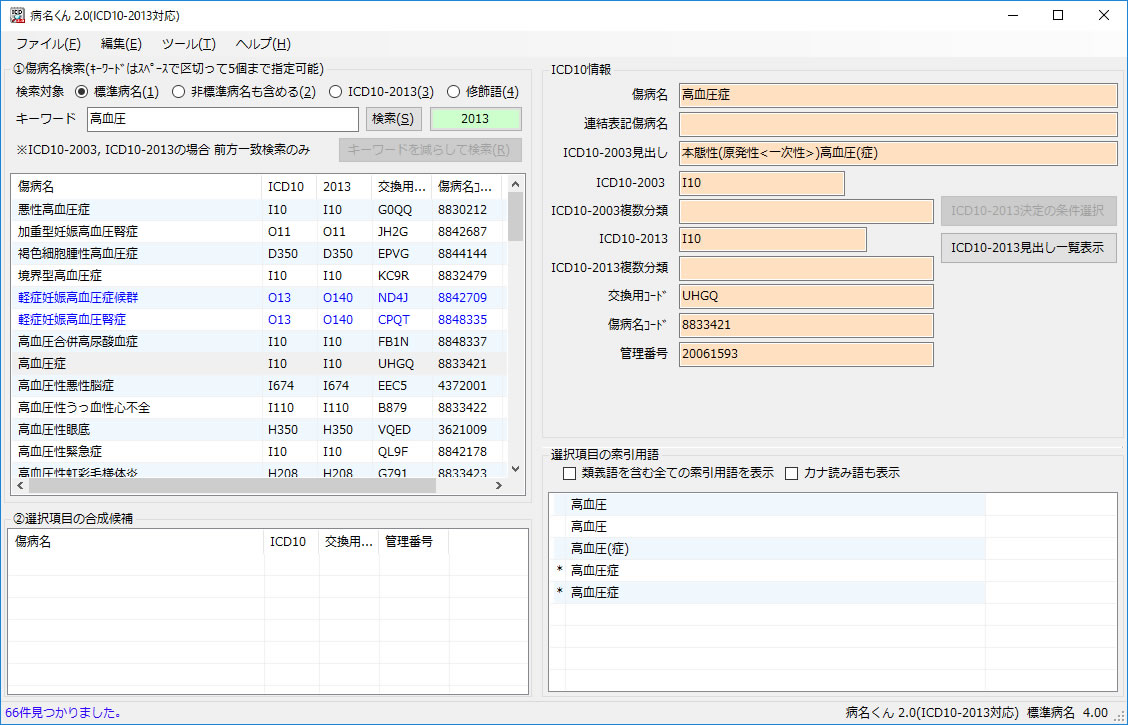Select the 悪性高血圧症 row
Viewport: 1128px width, 725px height.
click(259, 210)
